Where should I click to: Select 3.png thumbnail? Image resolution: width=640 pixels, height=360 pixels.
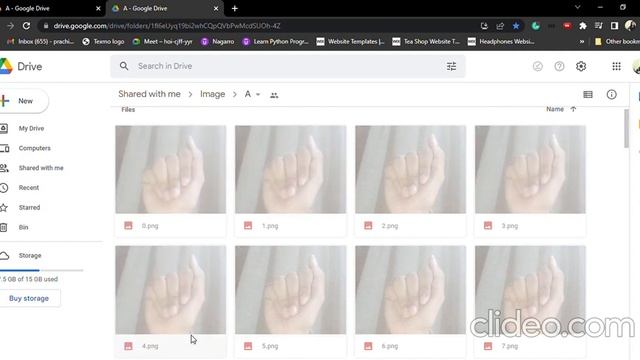click(530, 169)
